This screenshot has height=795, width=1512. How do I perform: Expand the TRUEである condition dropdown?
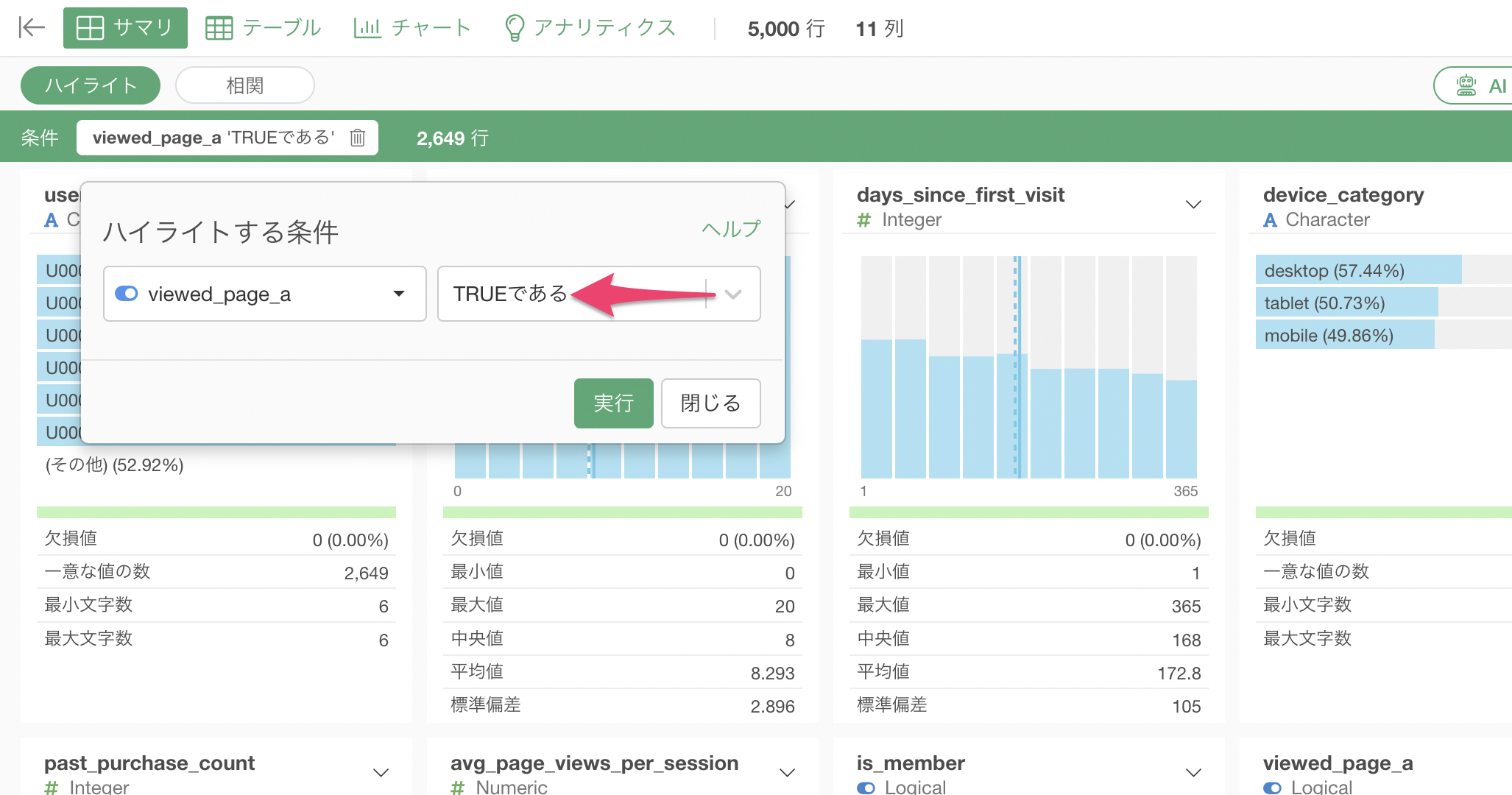pos(732,294)
